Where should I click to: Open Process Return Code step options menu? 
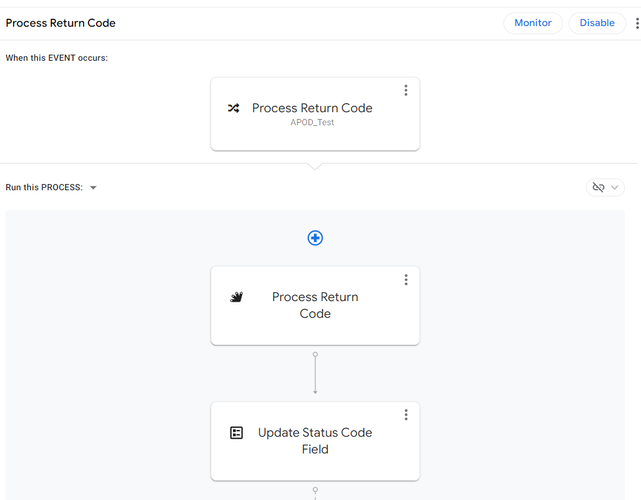pyautogui.click(x=406, y=280)
